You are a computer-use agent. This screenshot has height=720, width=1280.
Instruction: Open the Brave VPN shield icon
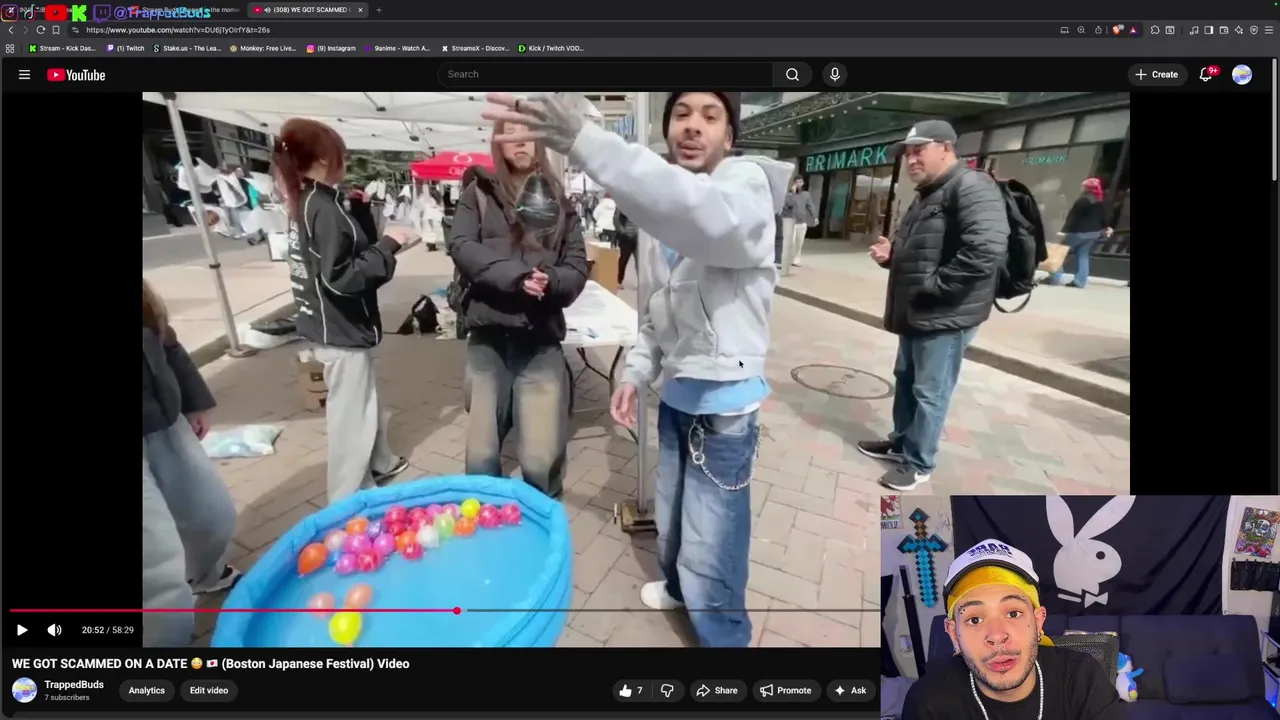(1254, 30)
